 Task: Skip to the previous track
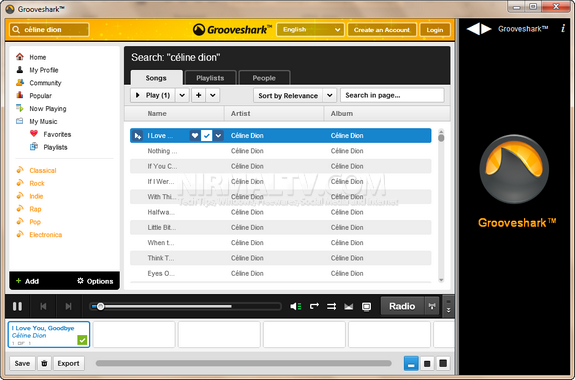pos(43,306)
